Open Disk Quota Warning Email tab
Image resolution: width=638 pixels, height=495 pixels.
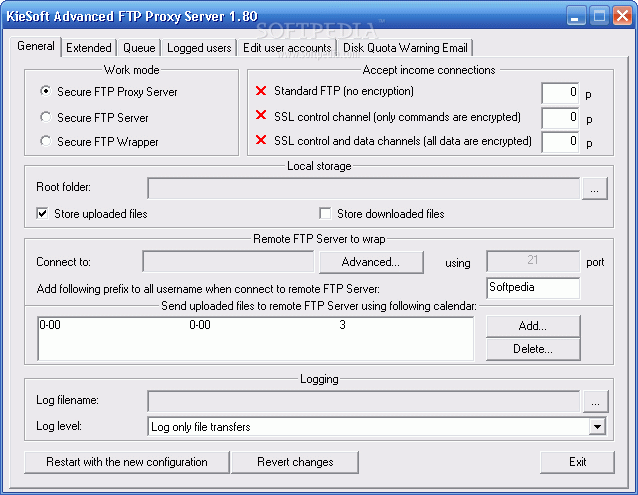(405, 48)
